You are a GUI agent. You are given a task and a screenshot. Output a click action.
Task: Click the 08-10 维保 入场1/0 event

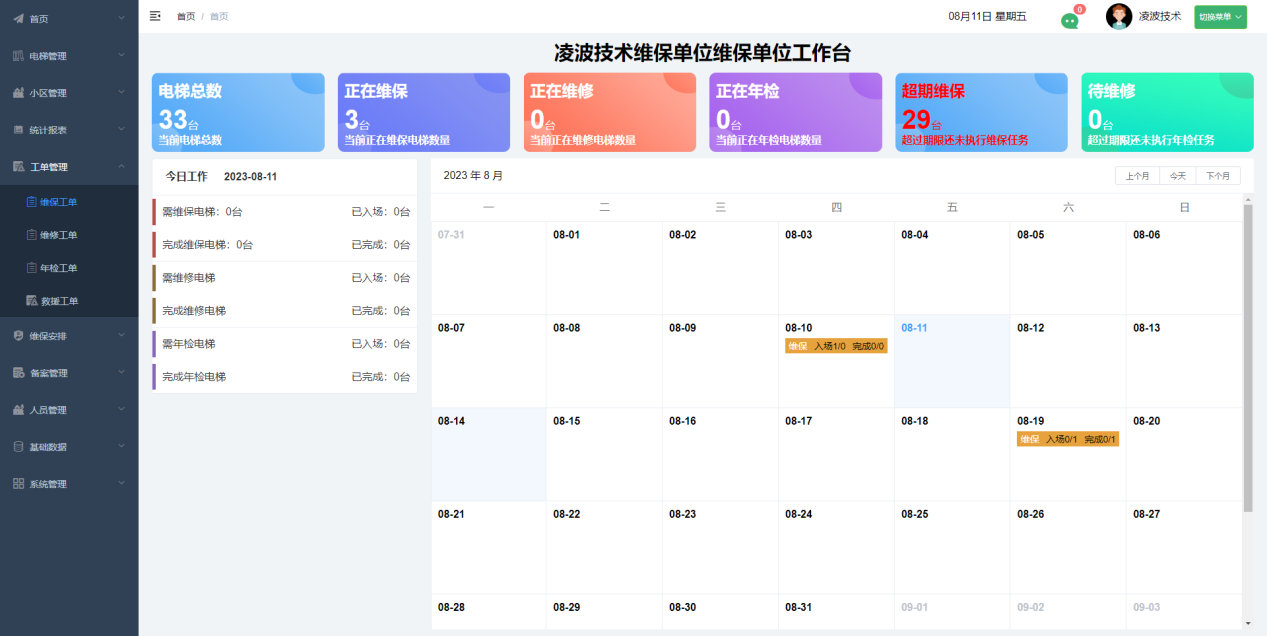[836, 346]
